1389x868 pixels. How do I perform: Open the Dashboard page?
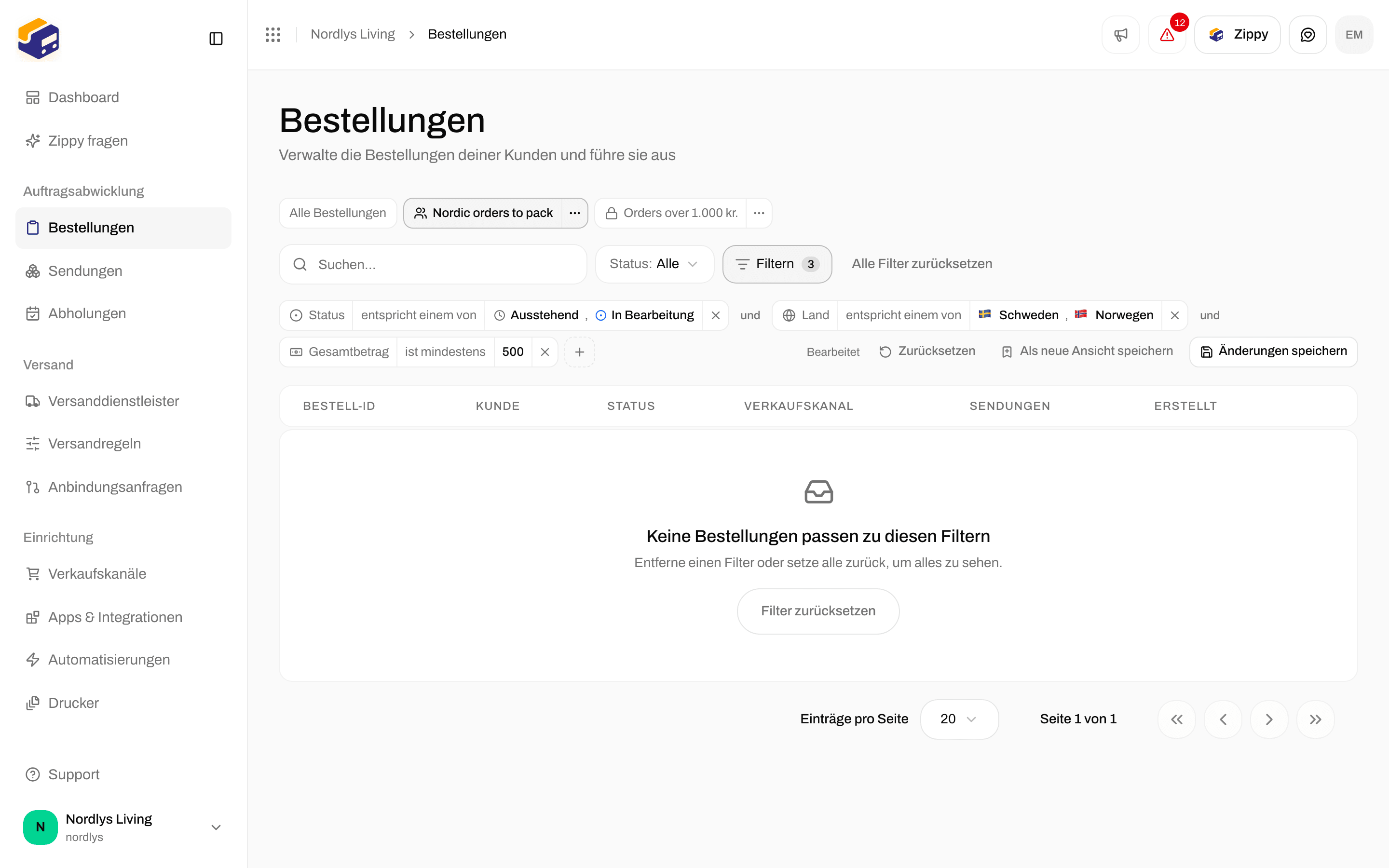coord(123,97)
